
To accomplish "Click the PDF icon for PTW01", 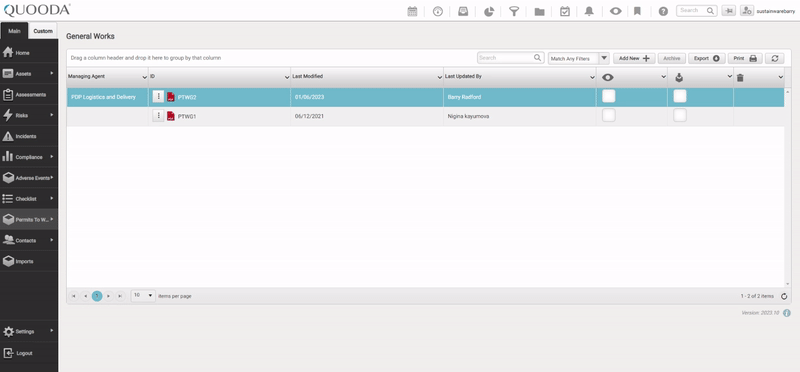I will [x=171, y=116].
